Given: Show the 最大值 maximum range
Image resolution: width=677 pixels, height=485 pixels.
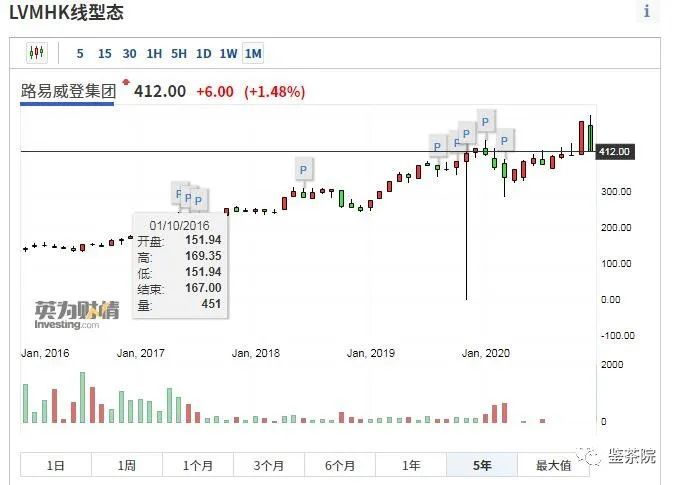Looking at the screenshot, I should click(x=553, y=465).
